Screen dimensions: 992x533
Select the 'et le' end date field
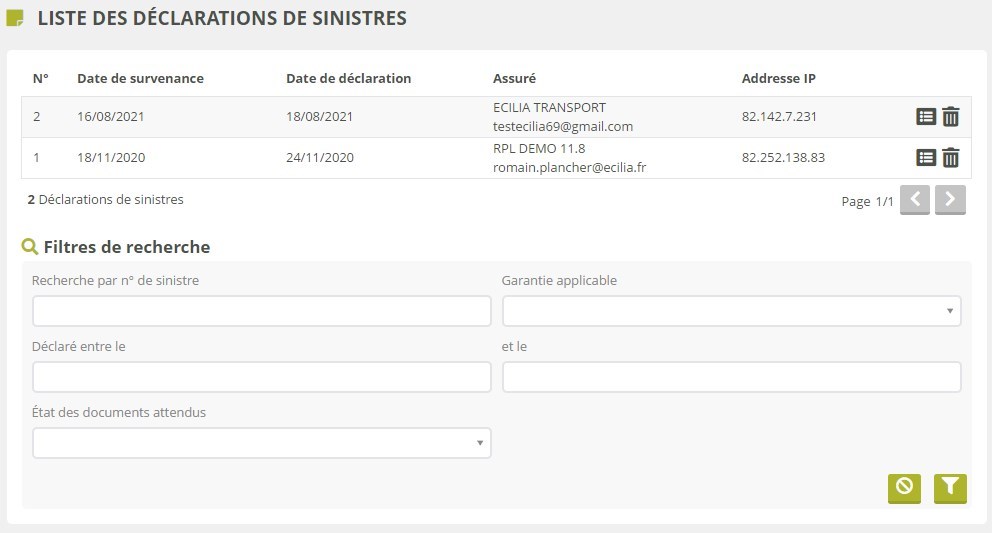[731, 377]
